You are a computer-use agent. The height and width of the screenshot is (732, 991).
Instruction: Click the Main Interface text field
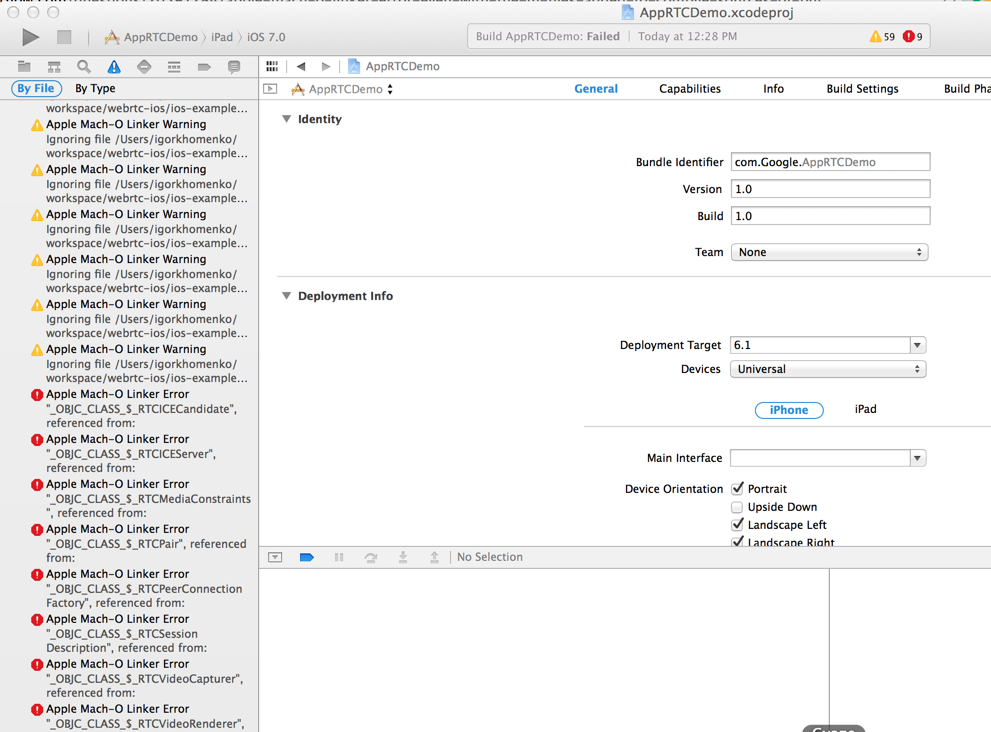tap(820, 458)
